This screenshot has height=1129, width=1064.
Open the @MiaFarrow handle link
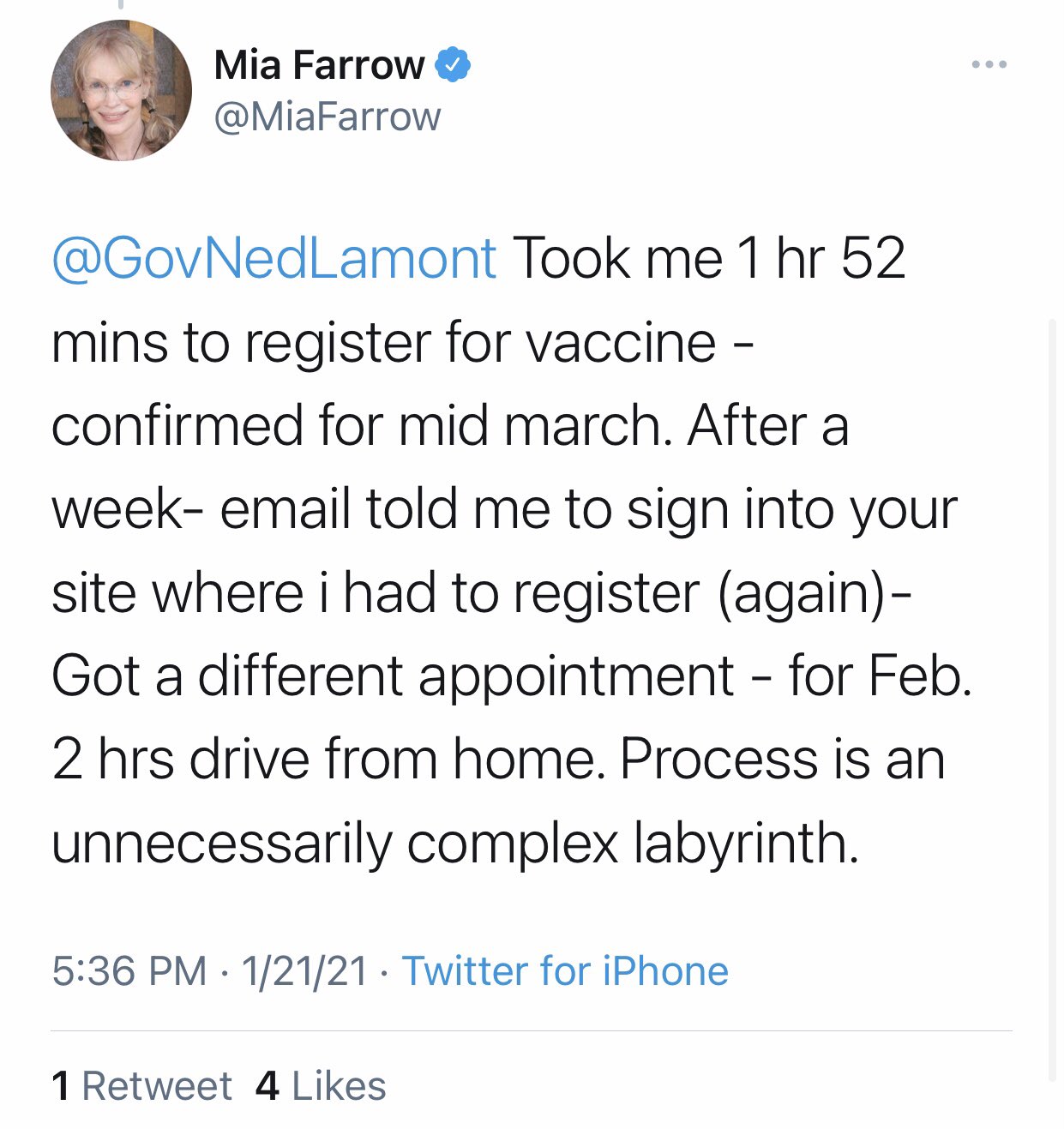pyautogui.click(x=327, y=117)
